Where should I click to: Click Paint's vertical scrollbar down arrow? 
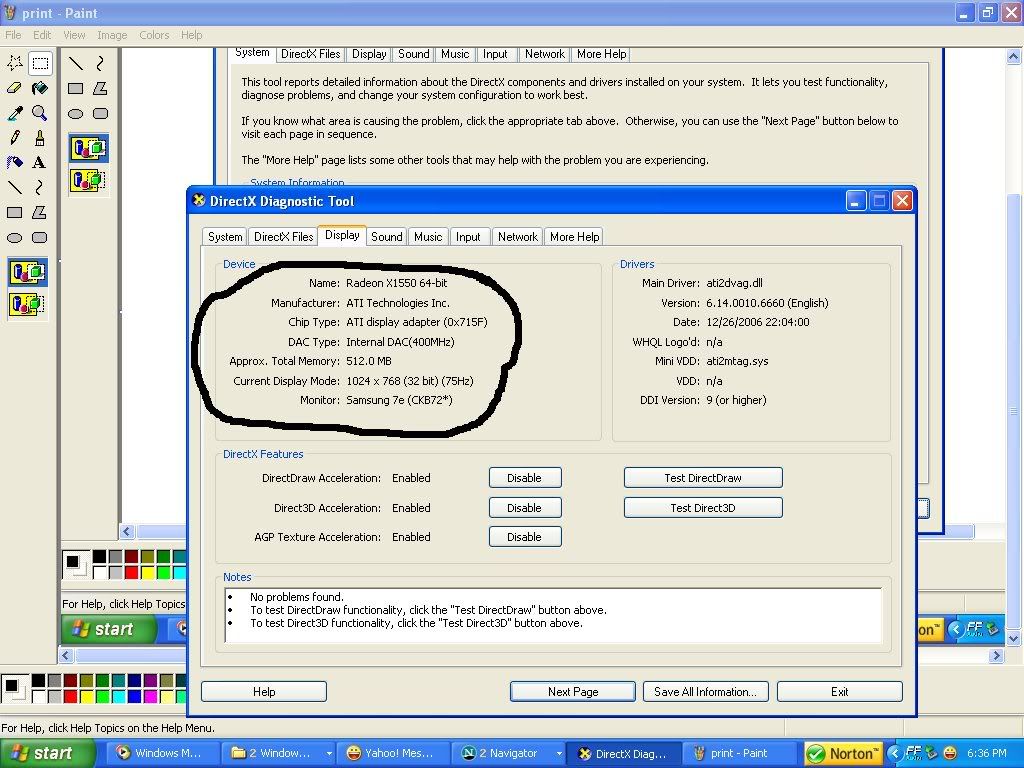1013,638
